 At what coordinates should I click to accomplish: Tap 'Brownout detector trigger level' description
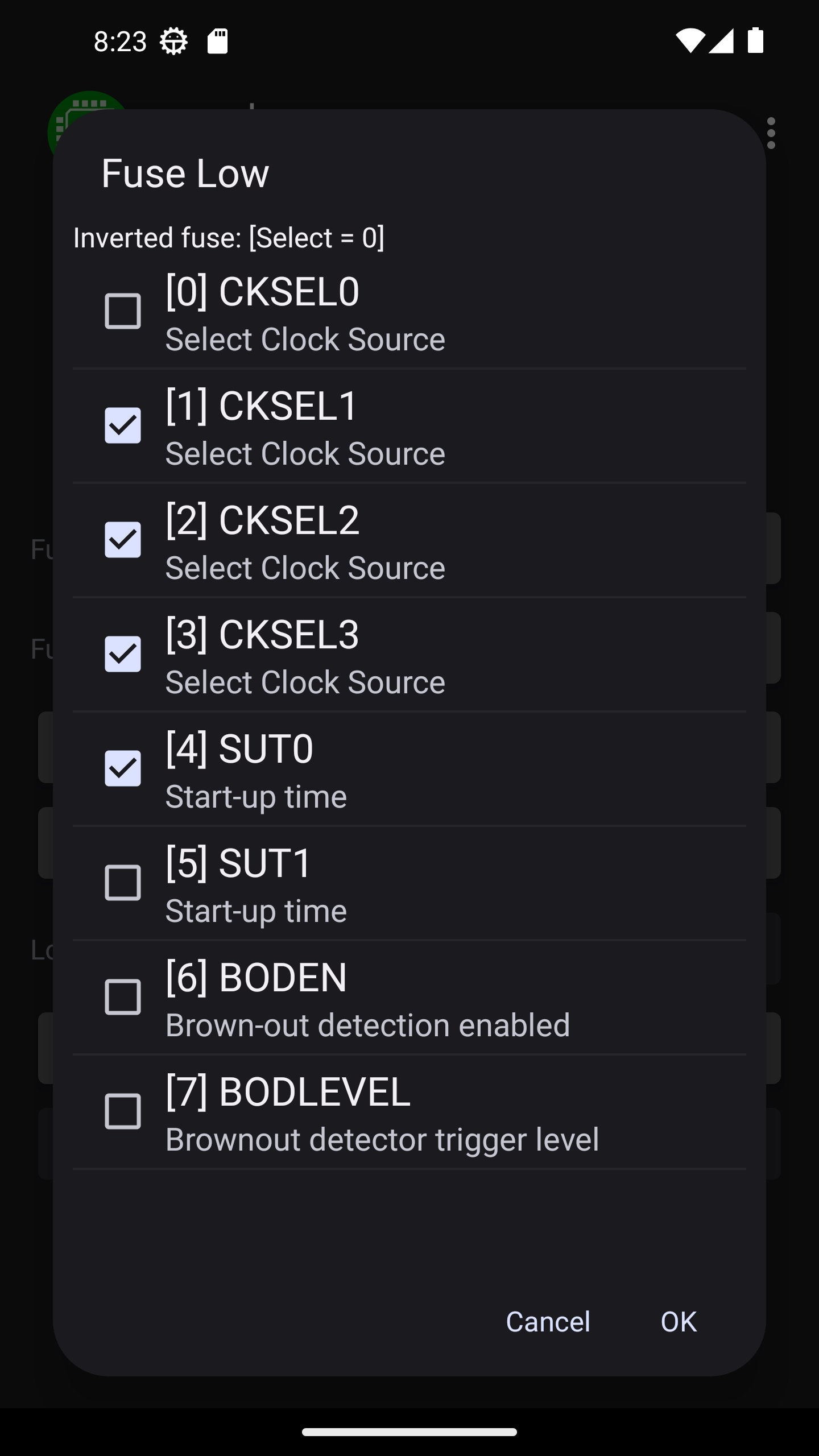coord(382,1139)
